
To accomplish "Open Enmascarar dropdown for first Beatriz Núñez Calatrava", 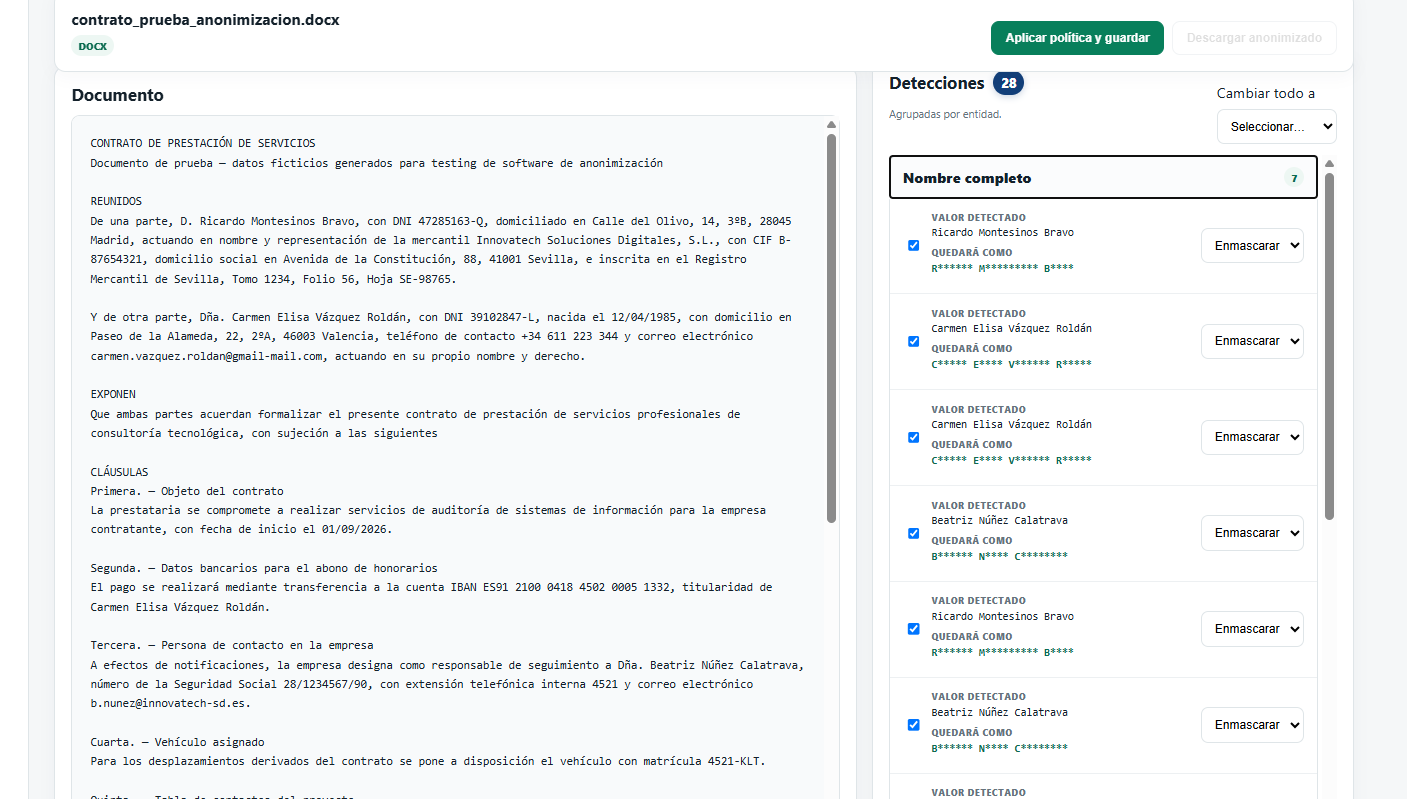I will [x=1252, y=533].
